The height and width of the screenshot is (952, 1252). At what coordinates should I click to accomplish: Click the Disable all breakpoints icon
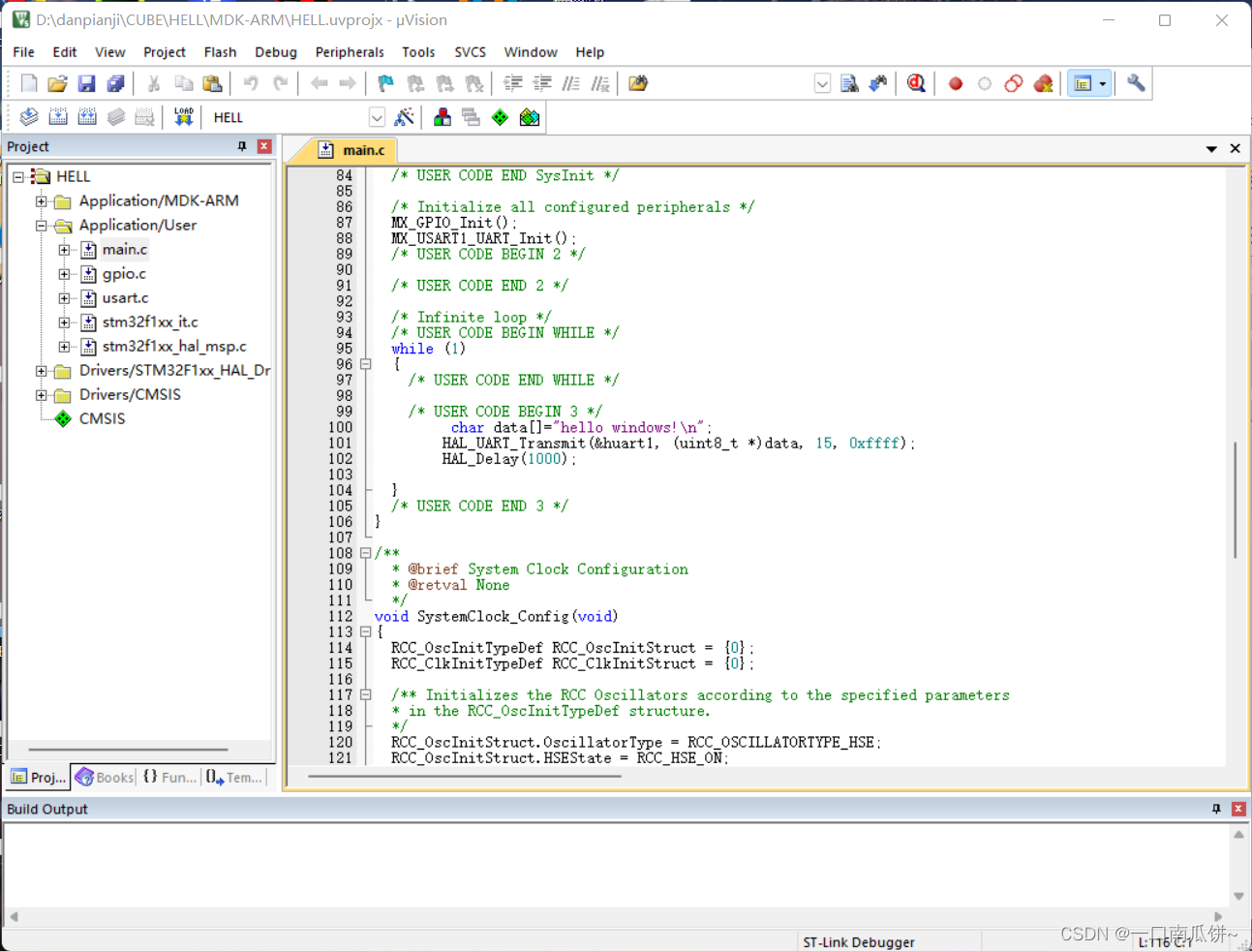[1014, 83]
